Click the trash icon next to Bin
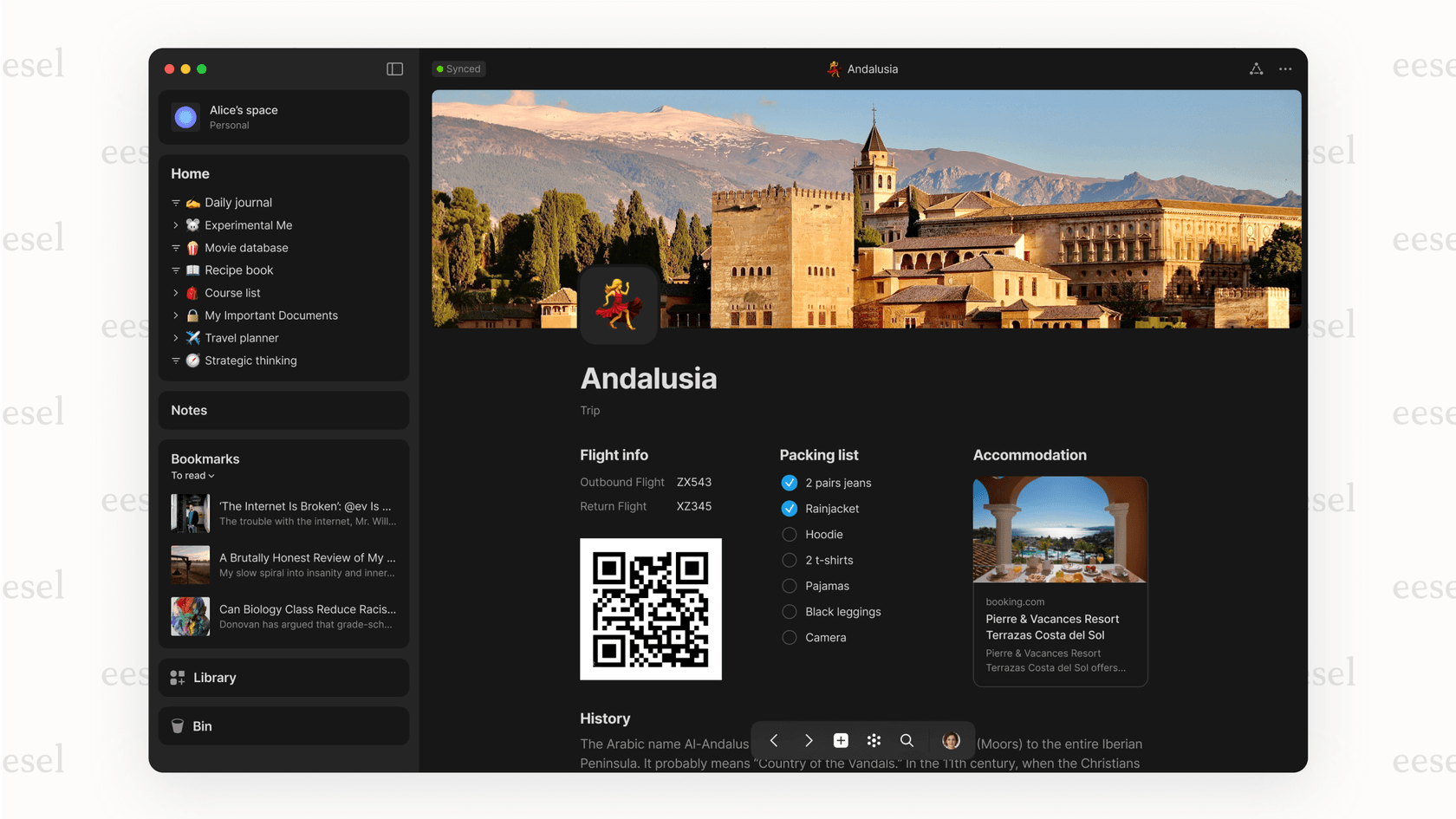This screenshot has height=819, width=1456. (179, 726)
